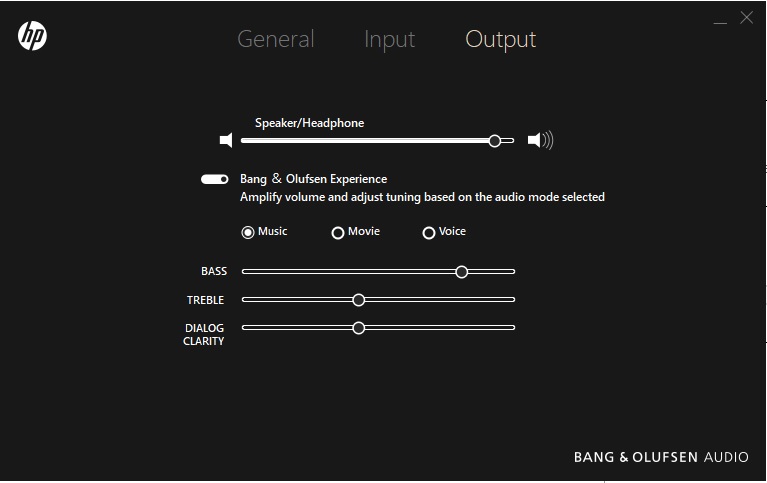Viewport: 767px width, 483px height.
Task: Click the Bang & Olufsen Experience label
Action: [313, 179]
